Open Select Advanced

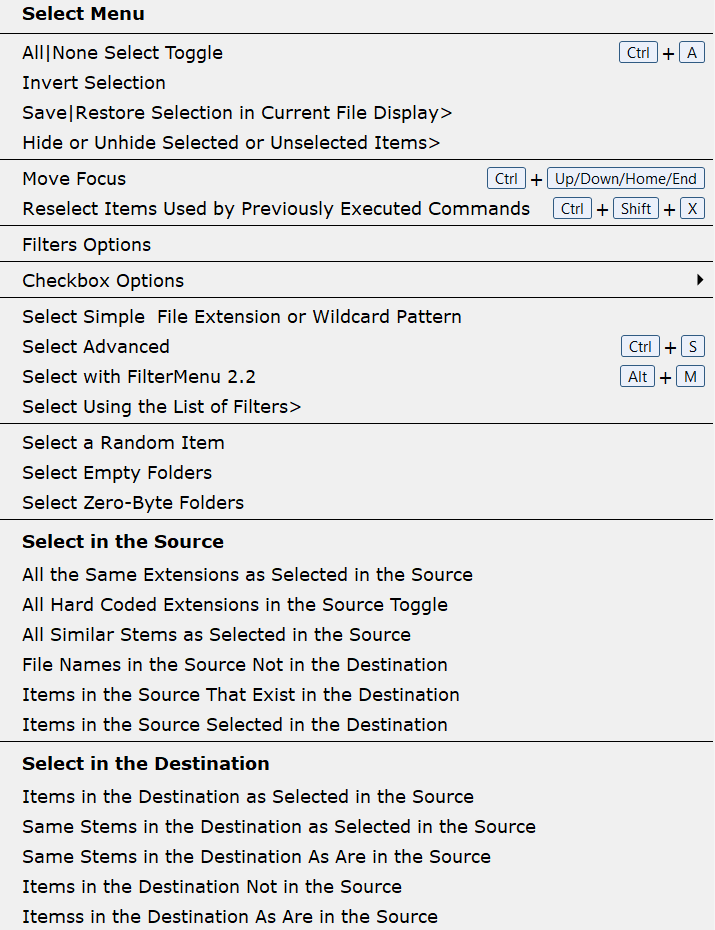(95, 346)
